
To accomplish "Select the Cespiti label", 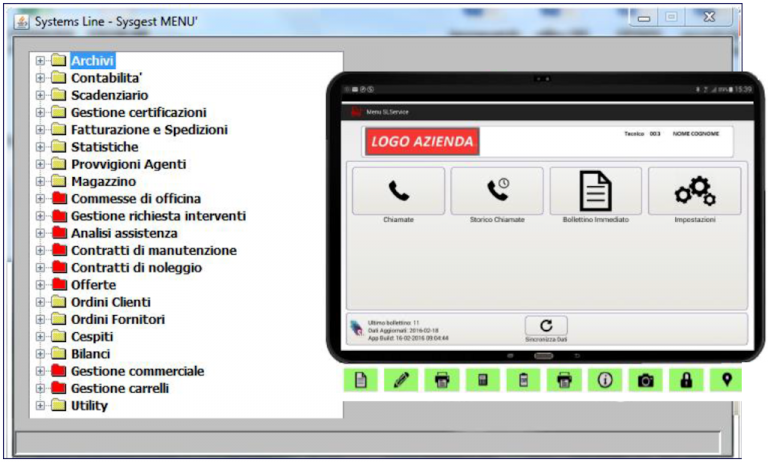I will tap(92, 337).
